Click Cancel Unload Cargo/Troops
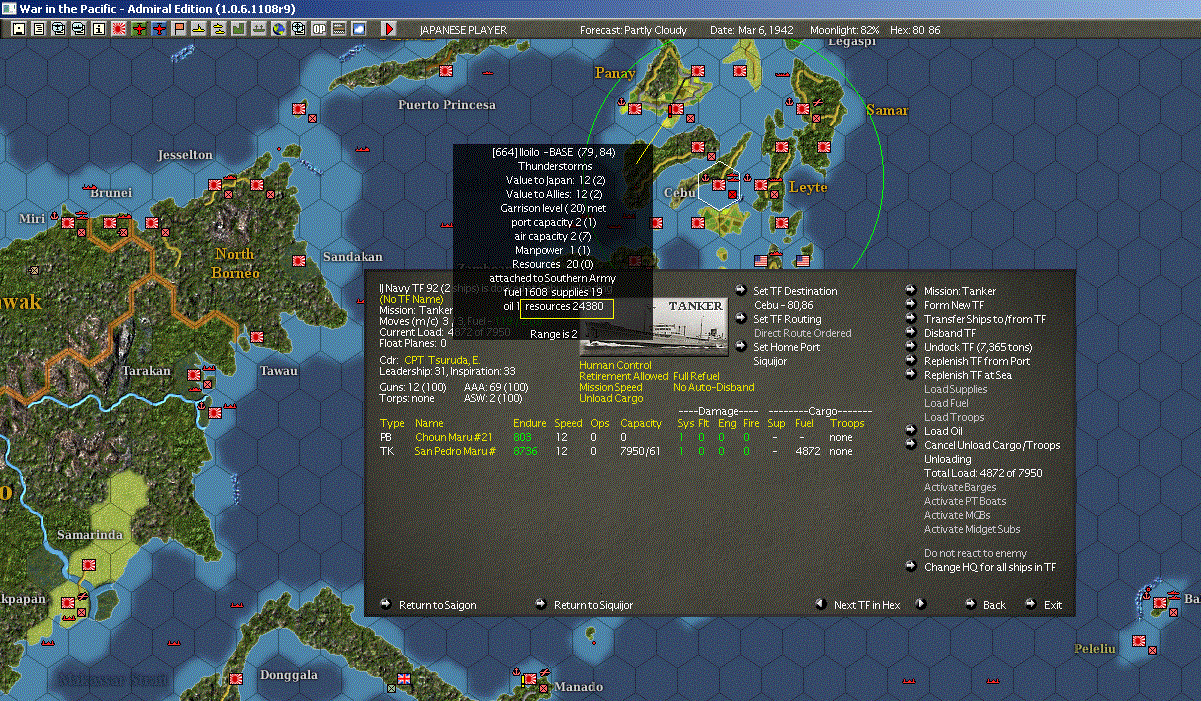Screen dimensions: 1201x701 pyautogui.click(x=992, y=445)
